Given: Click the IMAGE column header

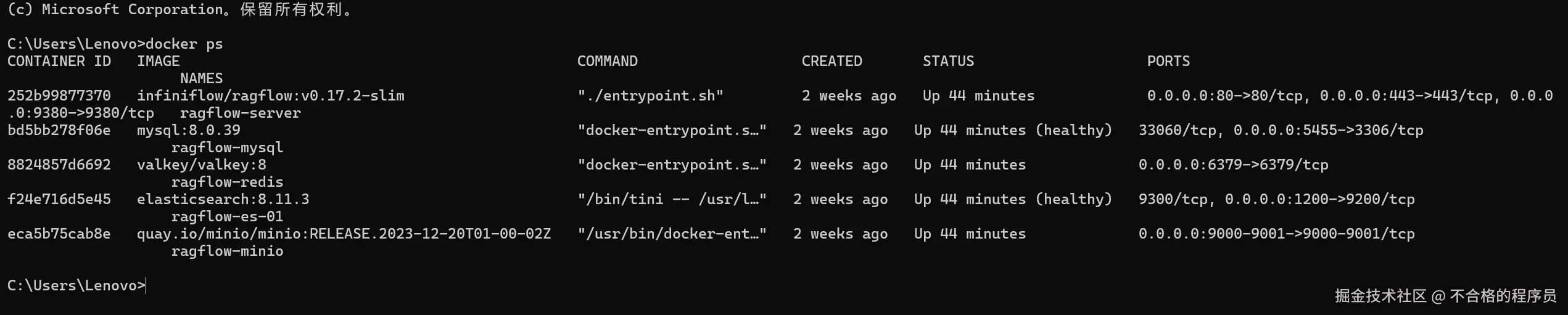Looking at the screenshot, I should (158, 61).
